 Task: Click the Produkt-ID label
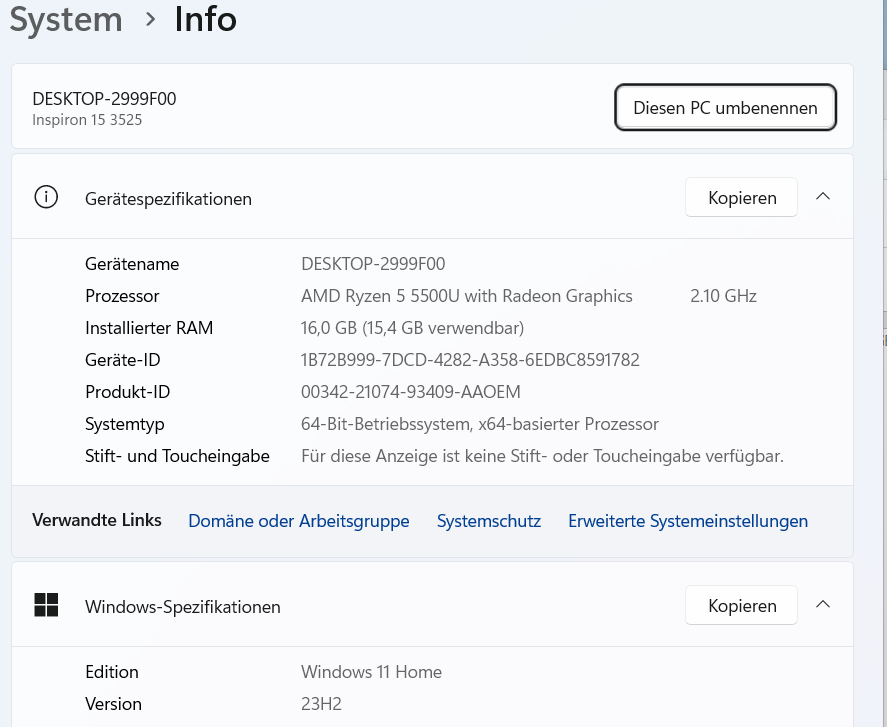(127, 392)
